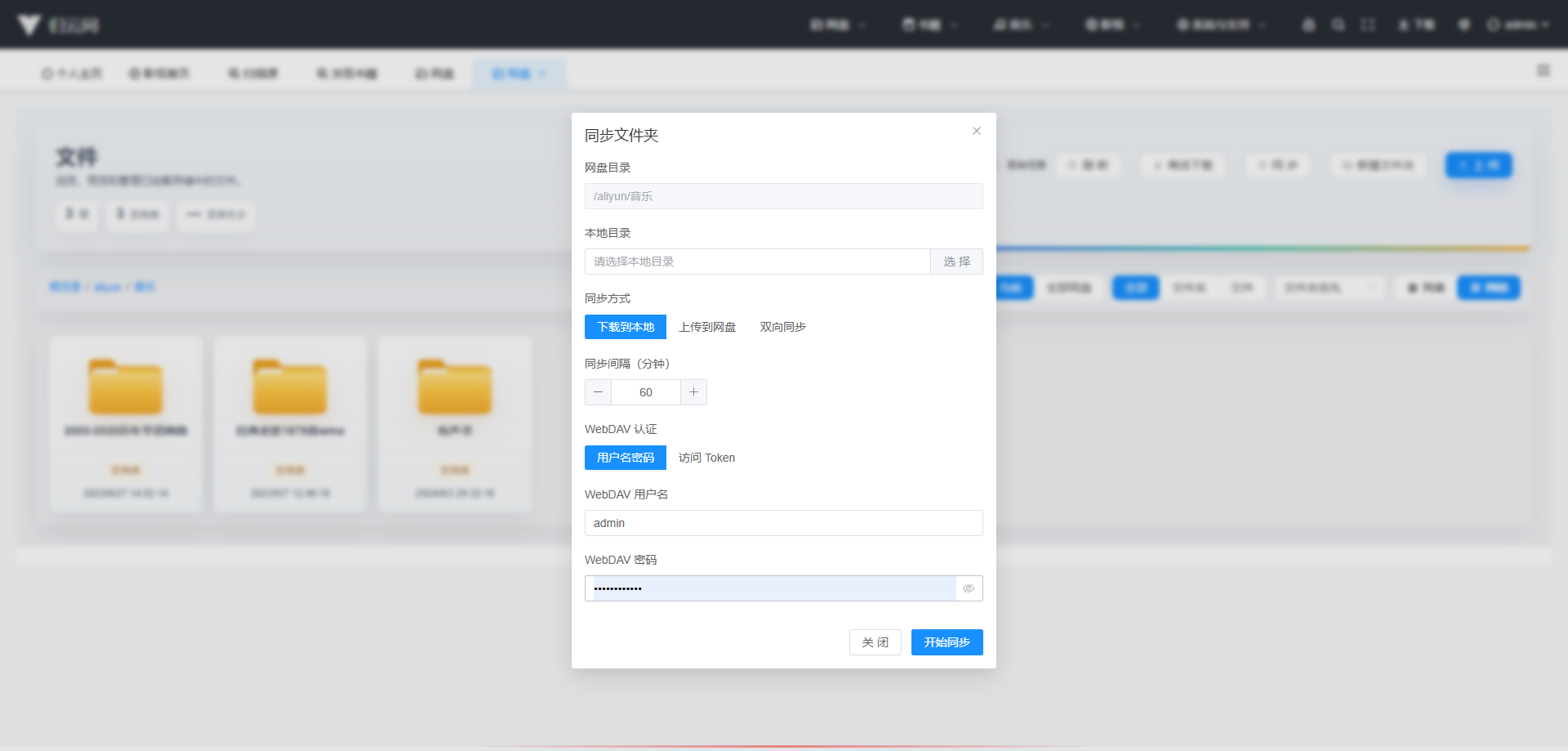The image size is (1568, 751).
Task: Click the WebDAV 用户名 field containing admin
Action: click(784, 523)
